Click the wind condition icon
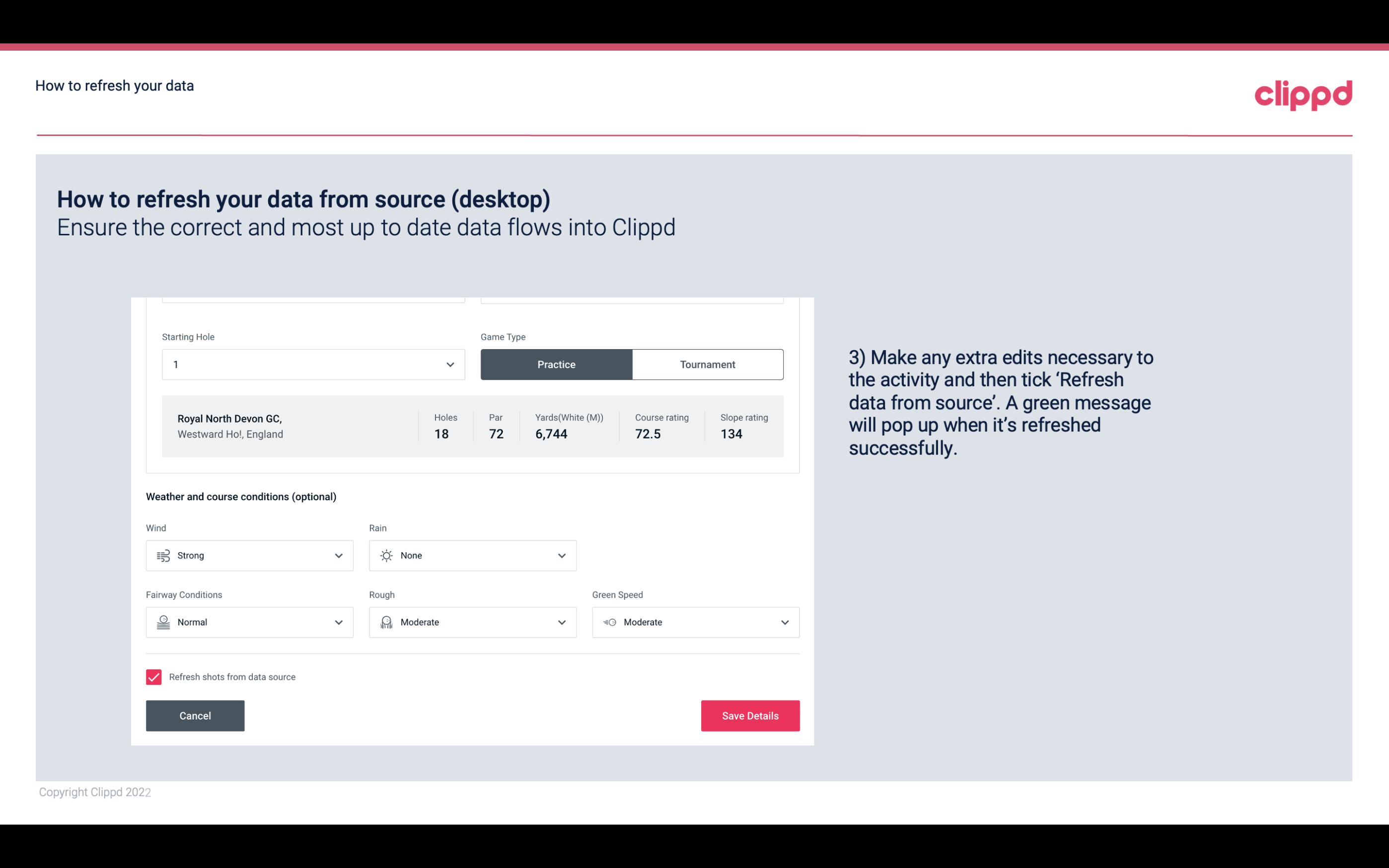Screen dimensions: 1389x868 click(x=163, y=555)
